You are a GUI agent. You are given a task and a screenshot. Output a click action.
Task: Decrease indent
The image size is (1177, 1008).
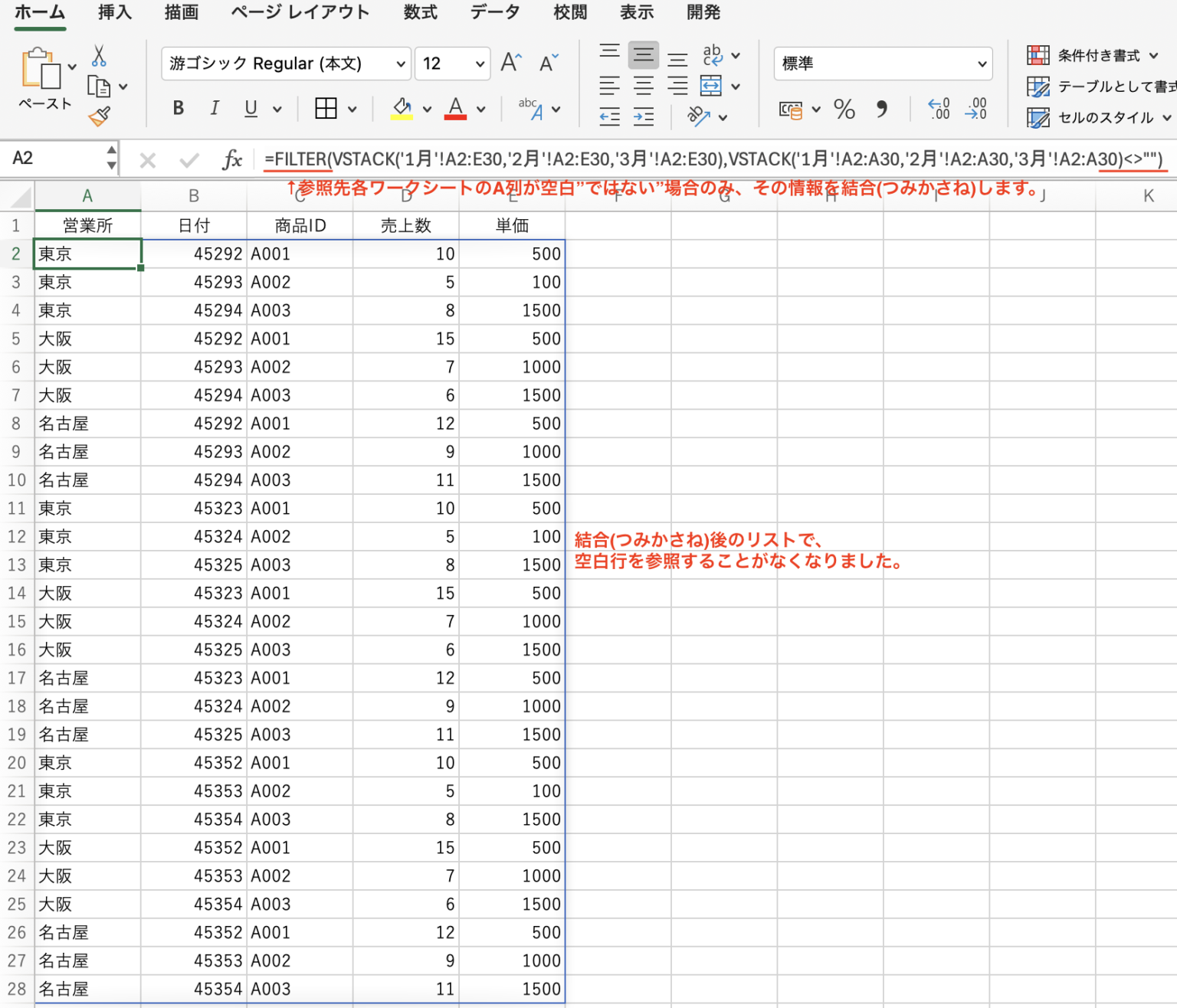point(610,116)
